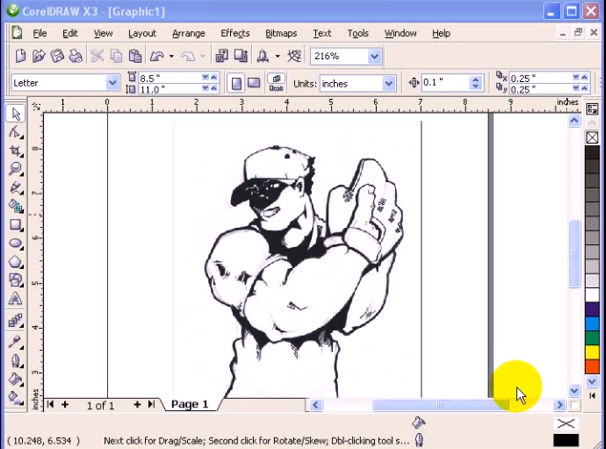Choose the Rectangle tool

[16, 224]
